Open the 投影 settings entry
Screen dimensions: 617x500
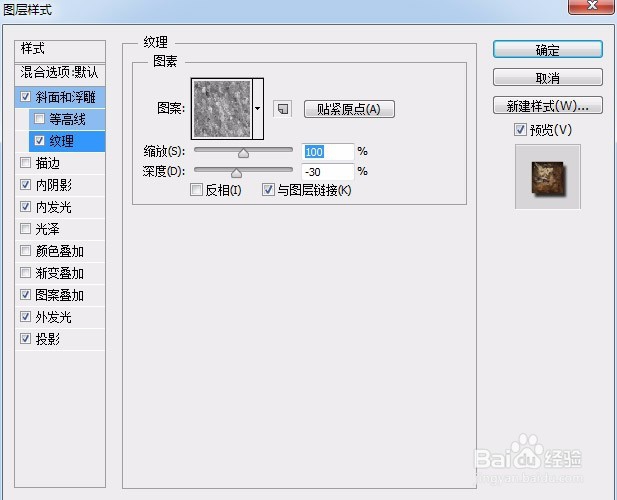tap(48, 339)
